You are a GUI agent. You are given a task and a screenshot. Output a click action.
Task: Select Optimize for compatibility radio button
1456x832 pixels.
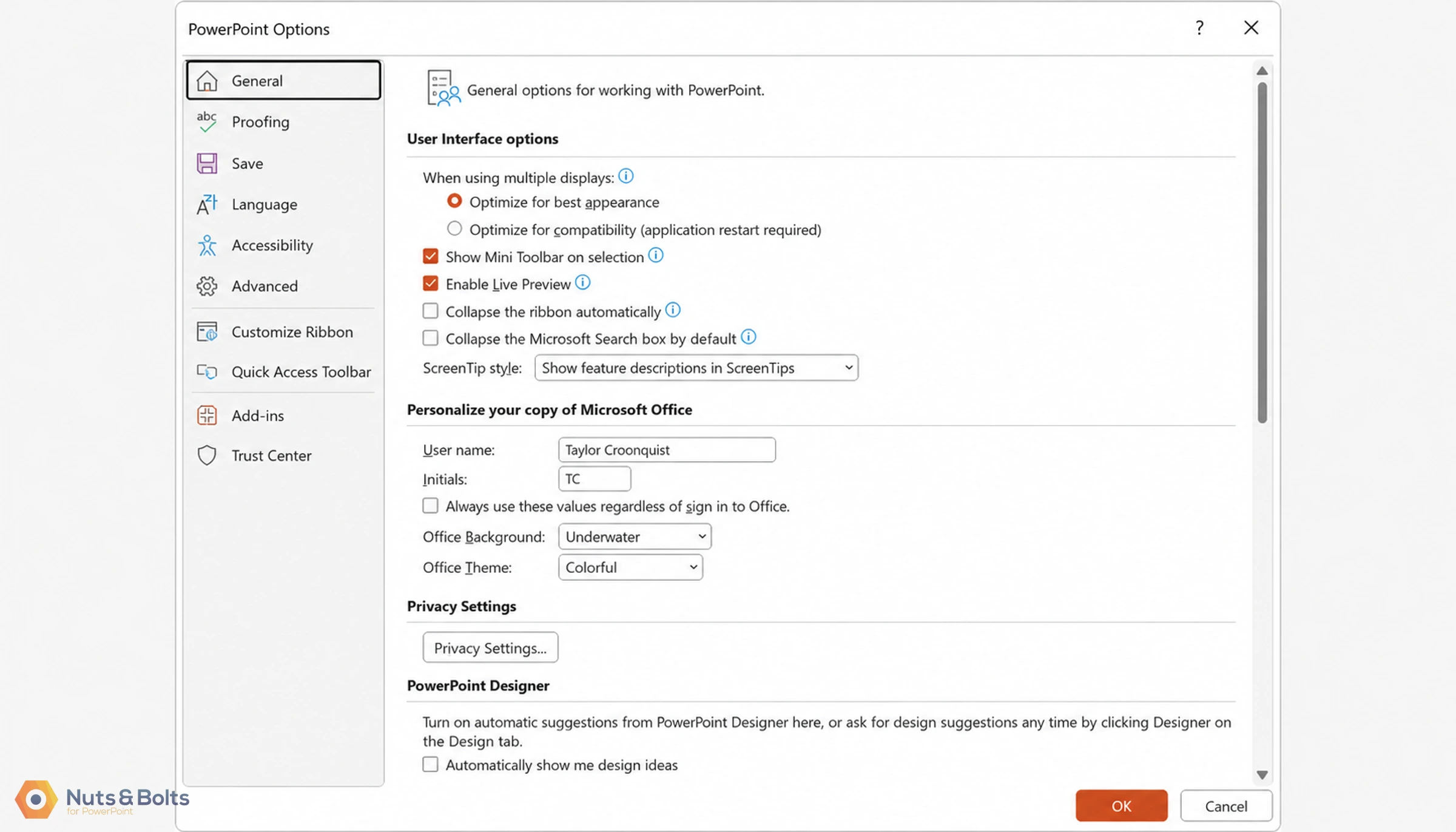(454, 229)
